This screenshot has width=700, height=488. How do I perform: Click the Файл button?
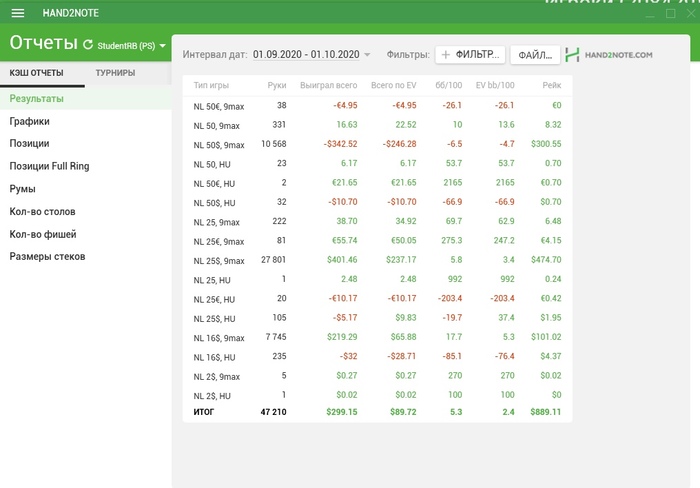[x=534, y=55]
